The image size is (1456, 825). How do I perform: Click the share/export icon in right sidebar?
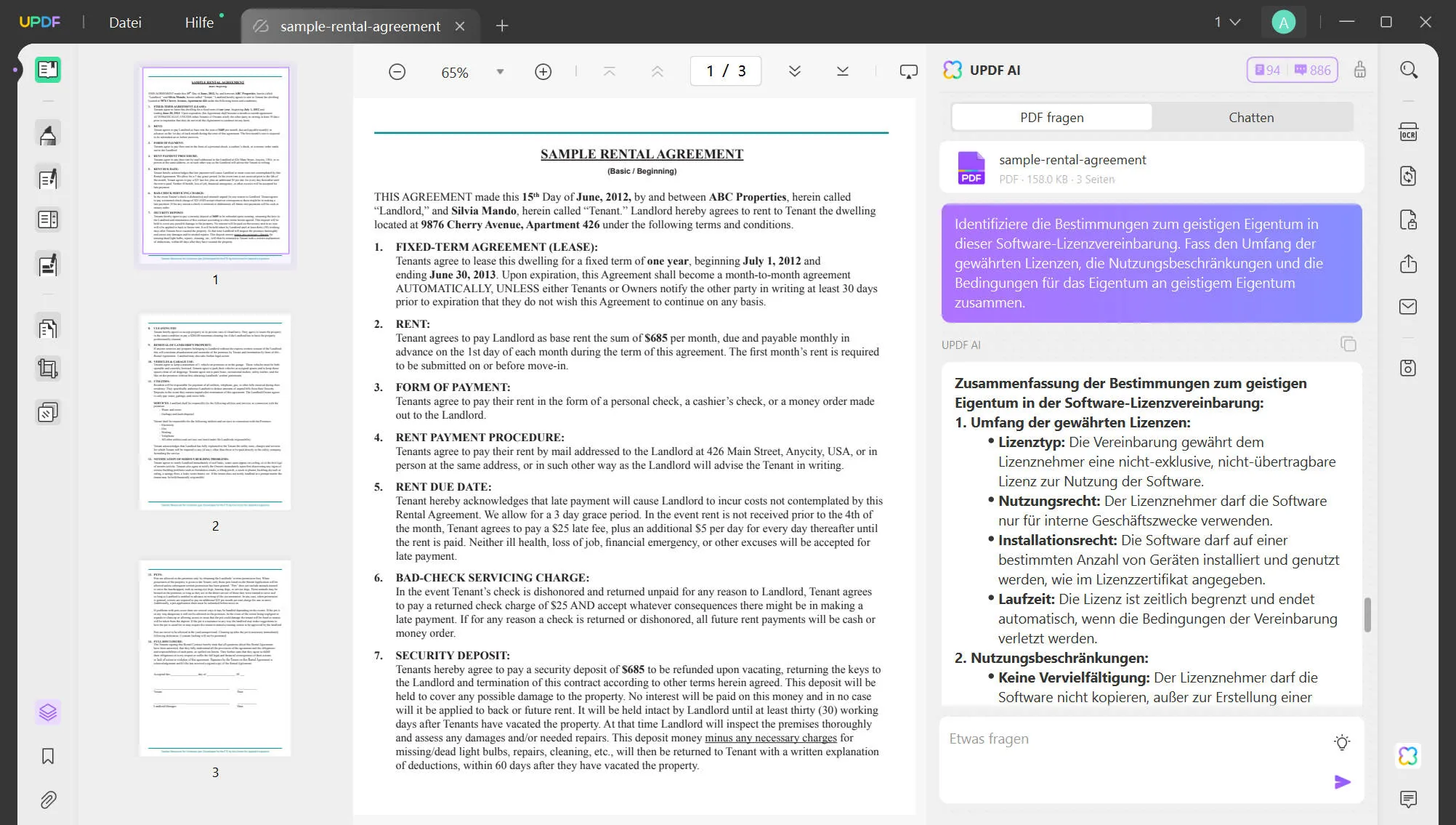tap(1408, 263)
